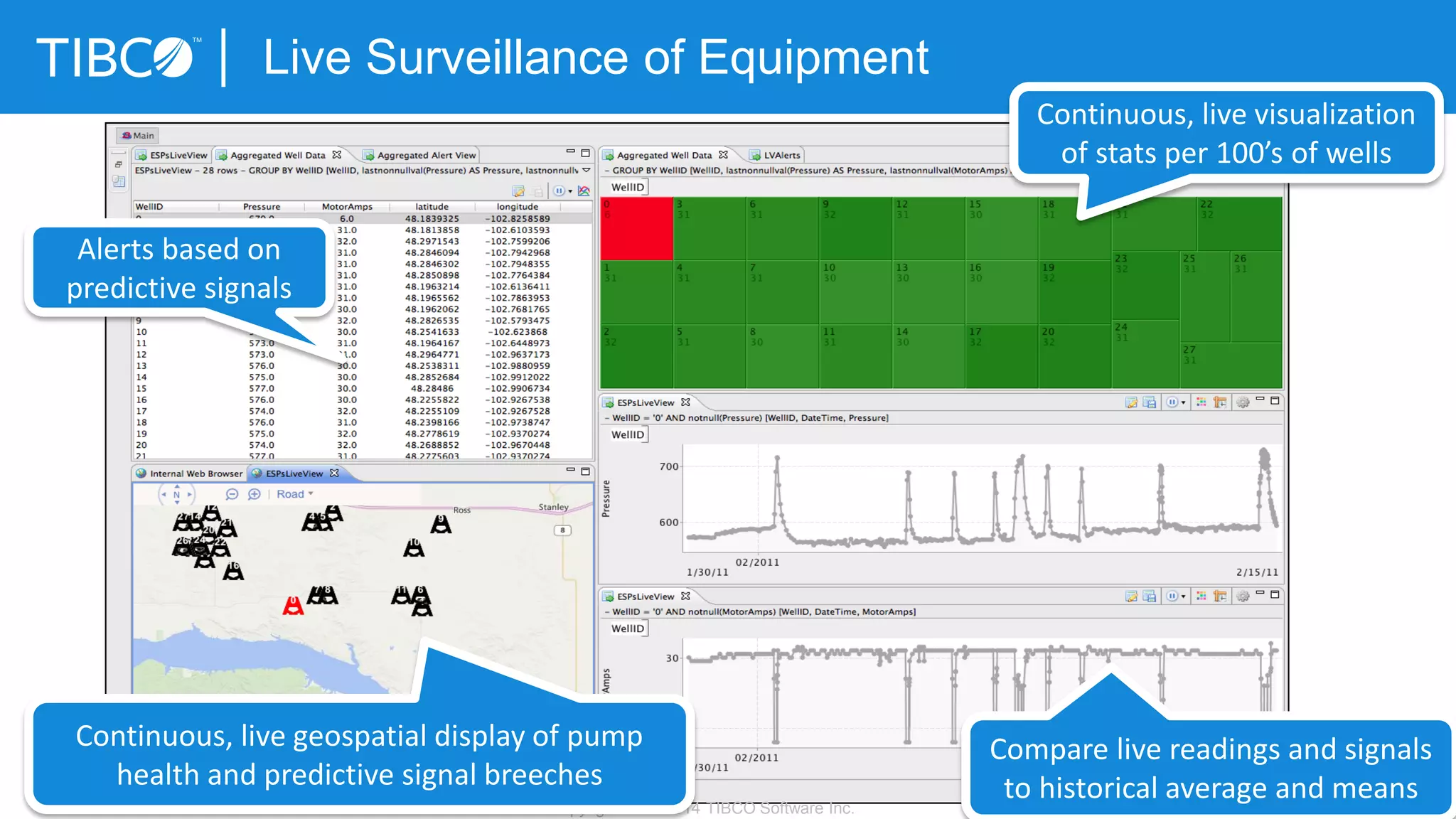Save view icon in Pressure chart toolbar
The image size is (1456, 819).
point(1150,402)
